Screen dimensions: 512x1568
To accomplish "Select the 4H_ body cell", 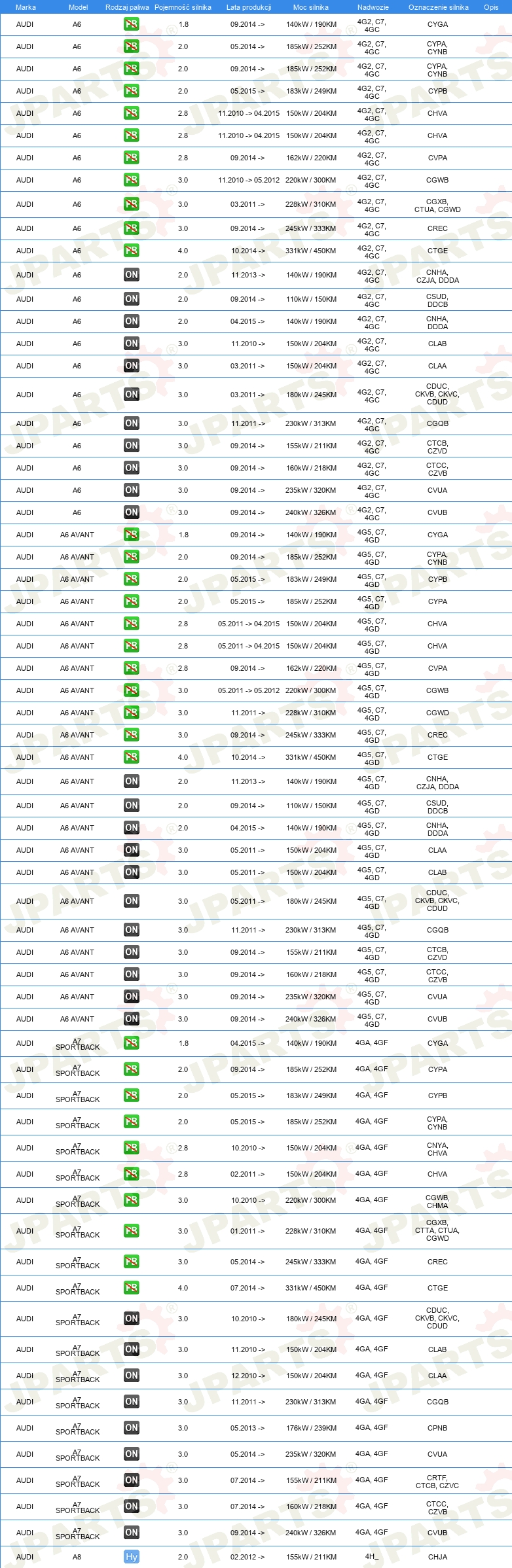I will tap(372, 1557).
